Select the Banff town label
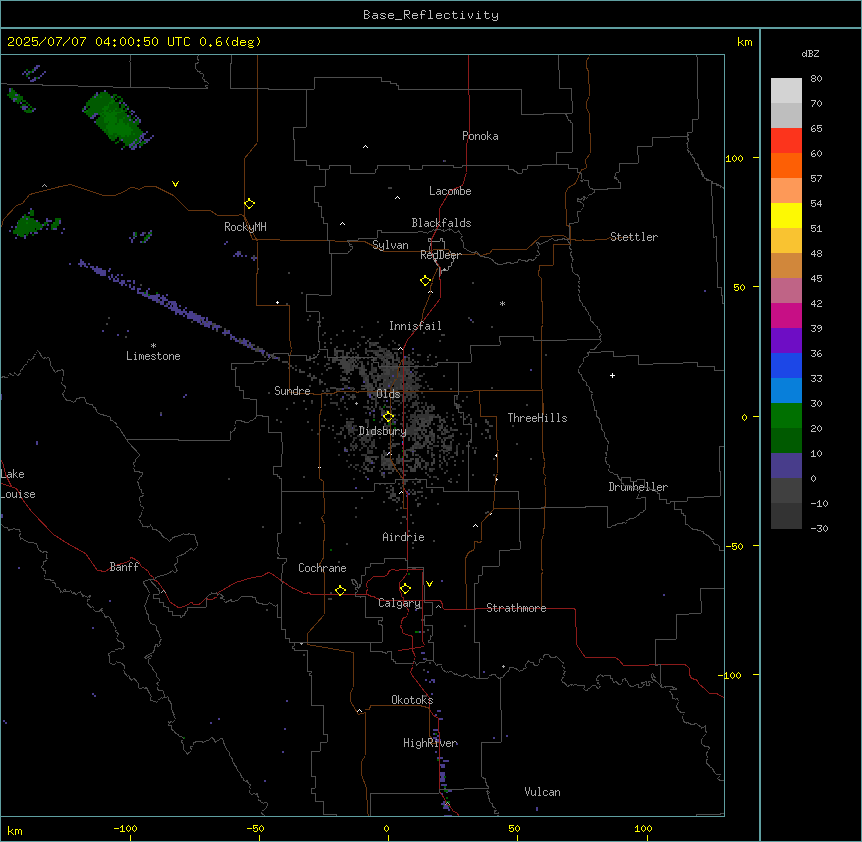The height and width of the screenshot is (842, 862). point(124,567)
